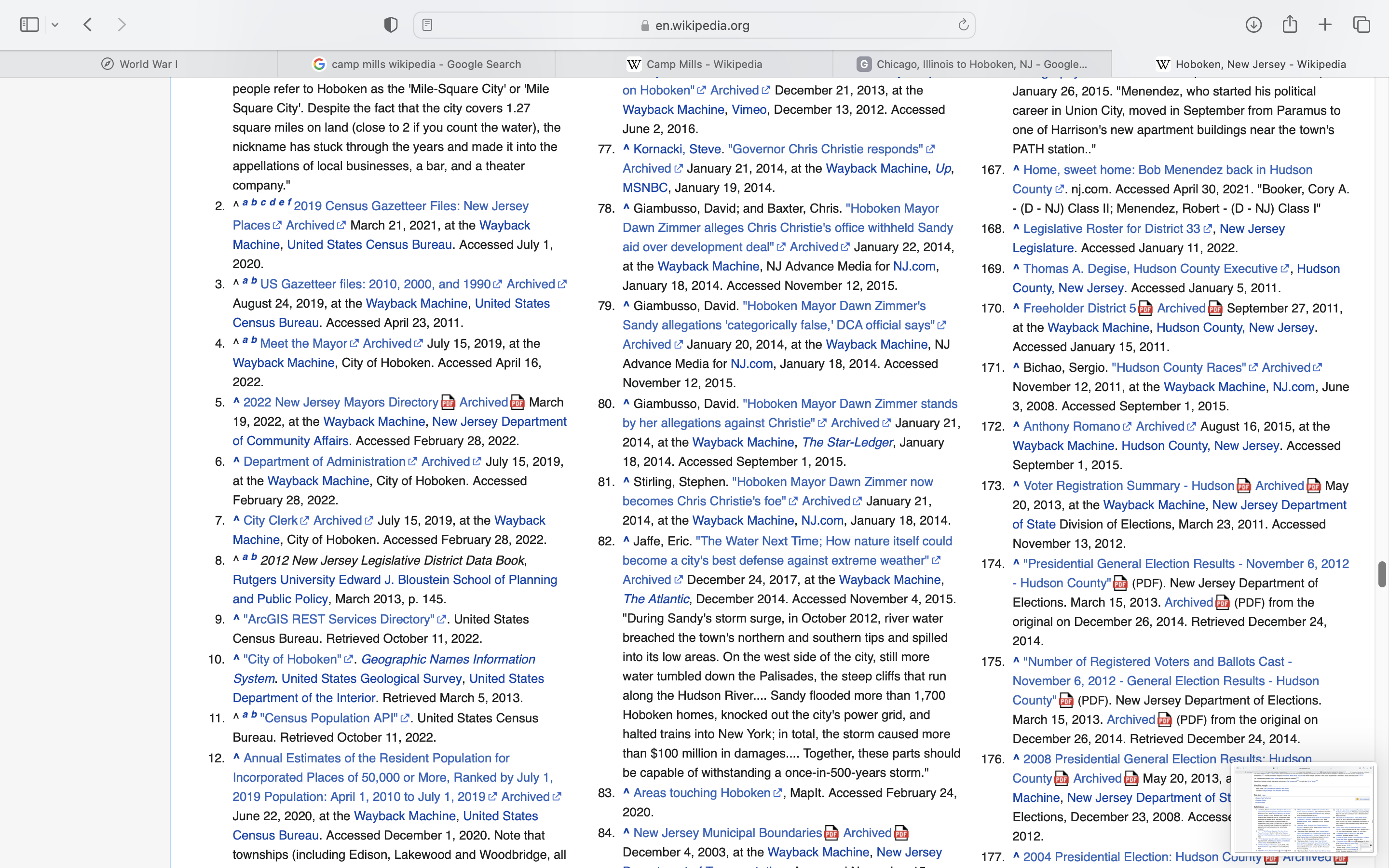The height and width of the screenshot is (868, 1389).
Task: Go back with the back arrow
Action: click(88, 25)
